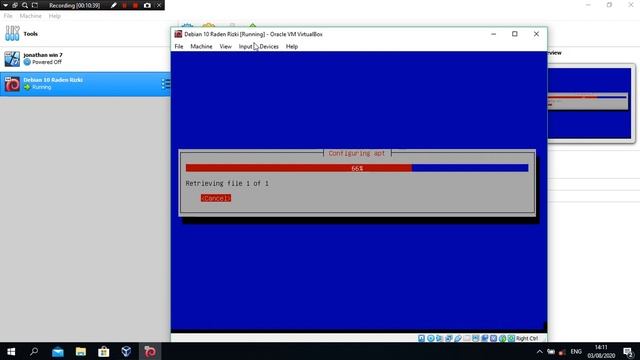
Task: Switch to Debian VM taskbar icon
Action: click(x=150, y=351)
